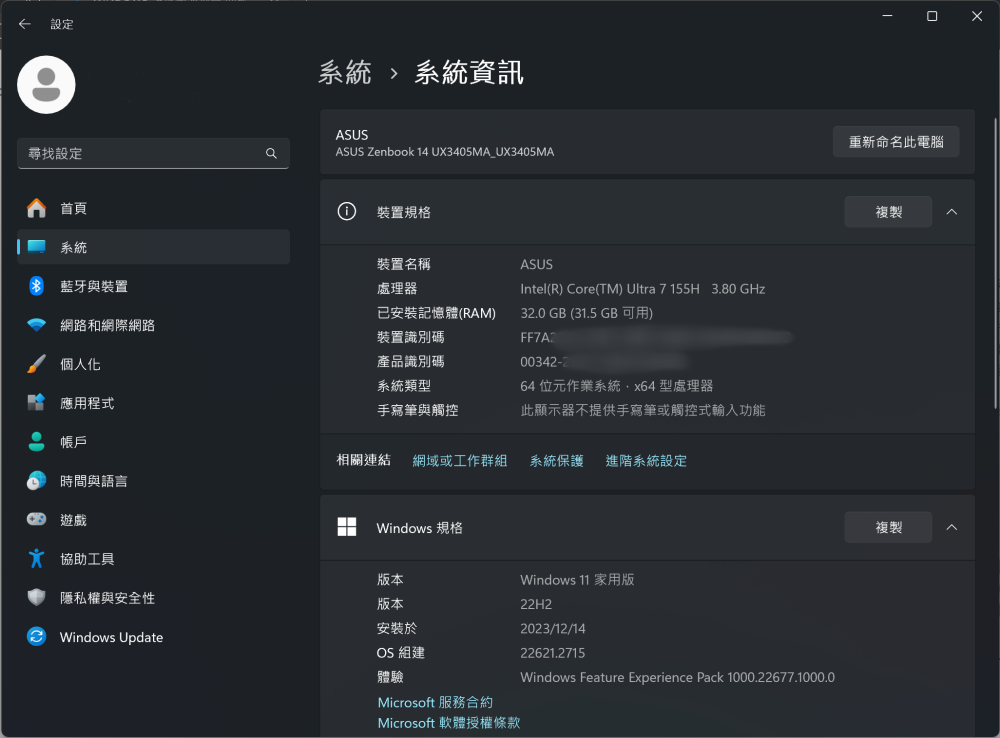Collapse the 裝置規格 section chevron

[951, 212]
